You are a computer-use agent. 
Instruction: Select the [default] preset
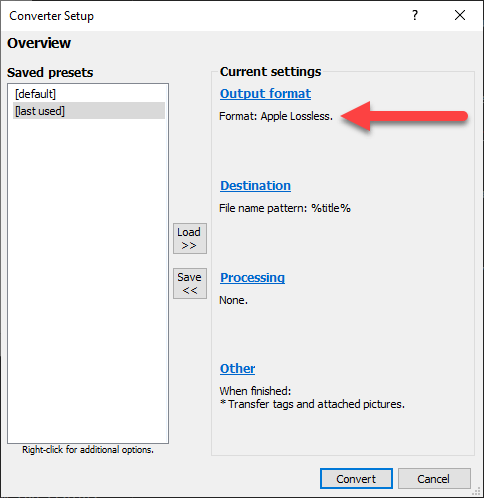[89, 94]
